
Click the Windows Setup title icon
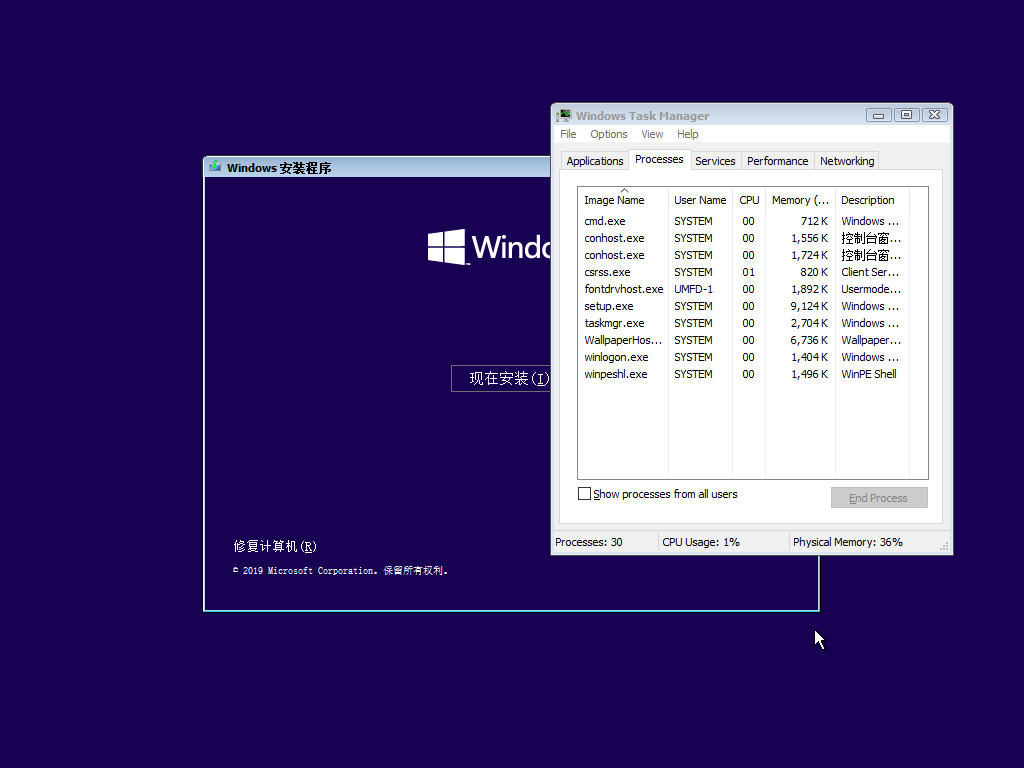coord(215,167)
